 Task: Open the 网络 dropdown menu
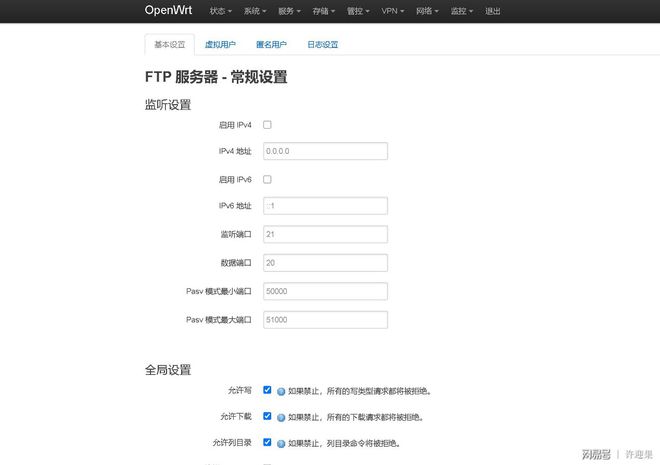tap(427, 11)
